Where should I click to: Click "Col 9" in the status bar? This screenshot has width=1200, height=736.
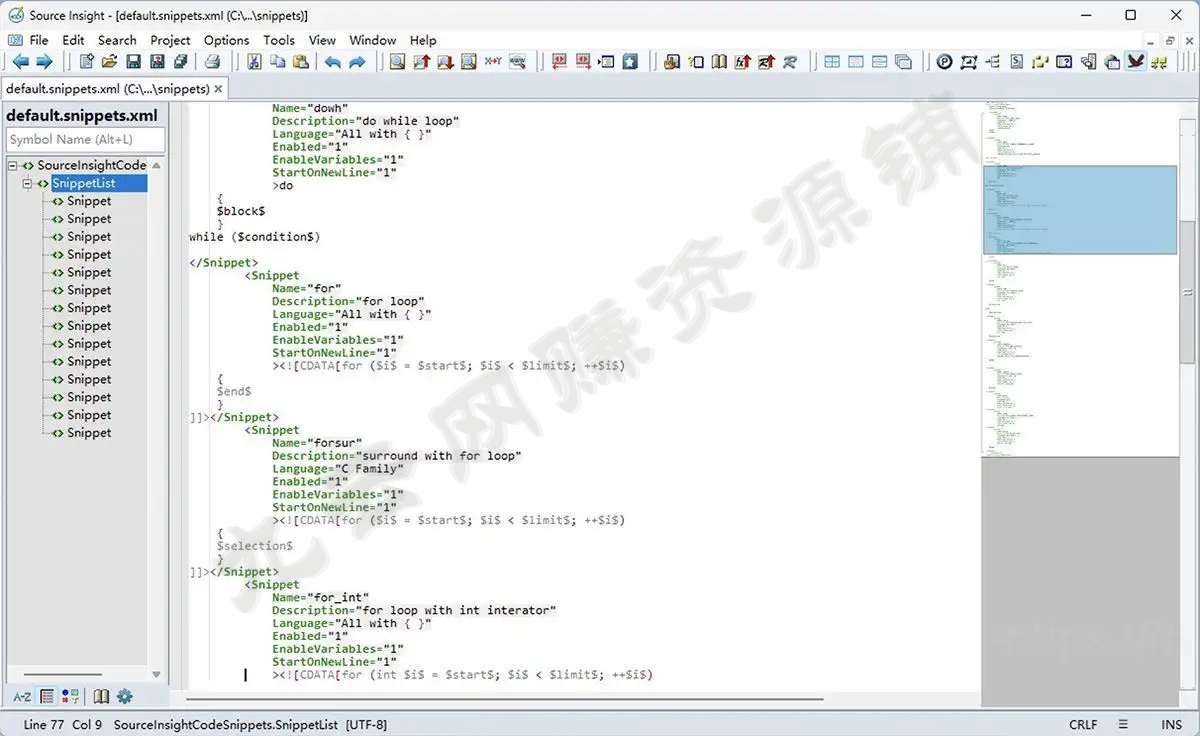point(87,724)
